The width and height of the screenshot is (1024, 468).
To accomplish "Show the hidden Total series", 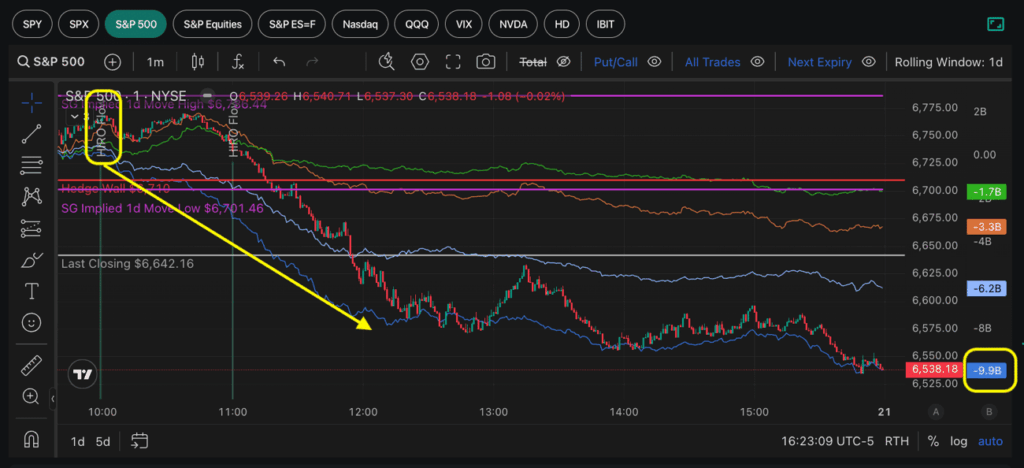I will pos(563,62).
